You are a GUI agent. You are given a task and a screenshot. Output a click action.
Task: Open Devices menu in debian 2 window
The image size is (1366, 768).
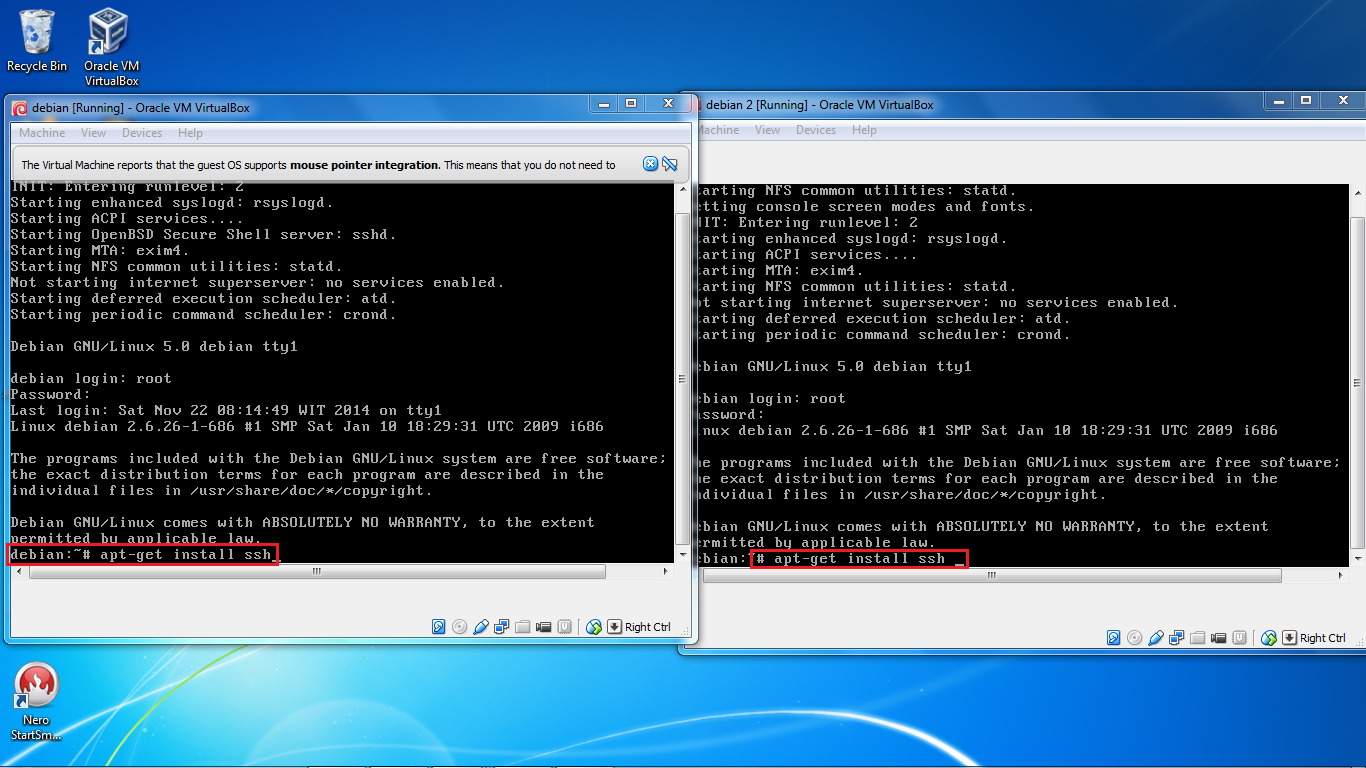(816, 130)
